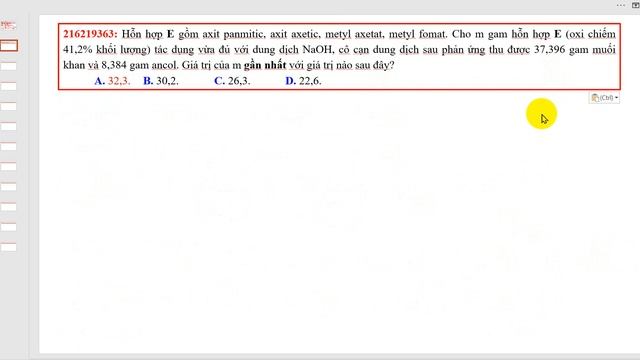Viewport: 640px width, 360px height.
Task: Click the value 8,384 in the question
Action: point(113,65)
